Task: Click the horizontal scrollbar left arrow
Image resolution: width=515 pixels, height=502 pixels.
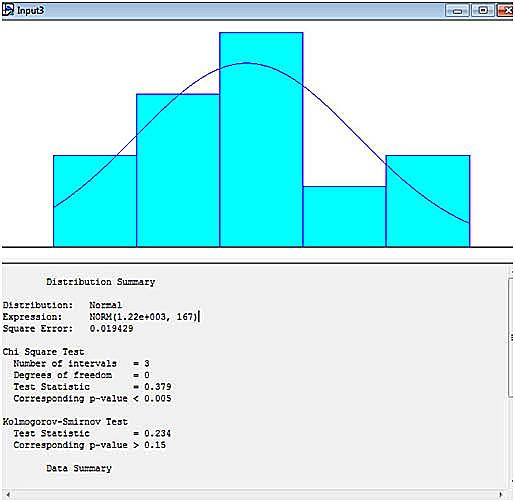Action: coord(8,495)
